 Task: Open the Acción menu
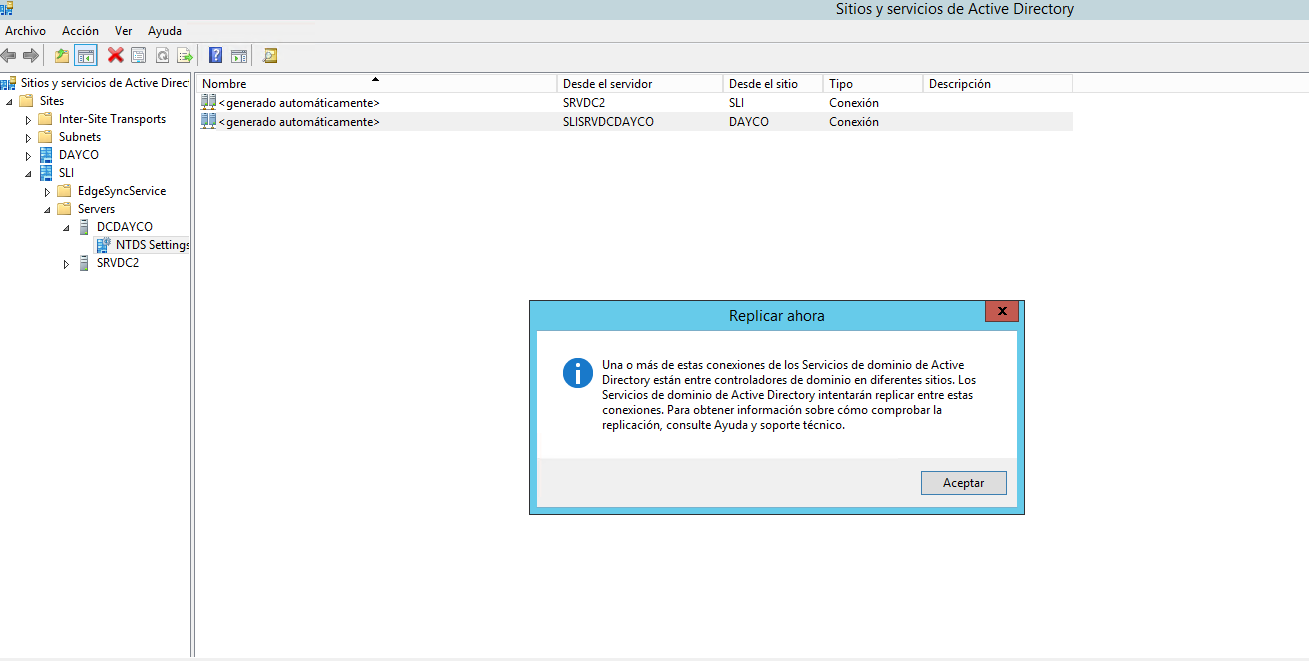[x=80, y=31]
